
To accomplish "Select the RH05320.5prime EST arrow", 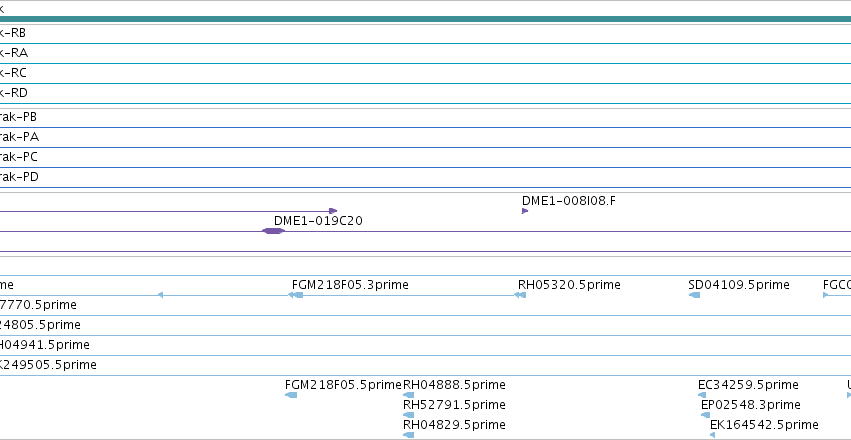I will tap(520, 295).
